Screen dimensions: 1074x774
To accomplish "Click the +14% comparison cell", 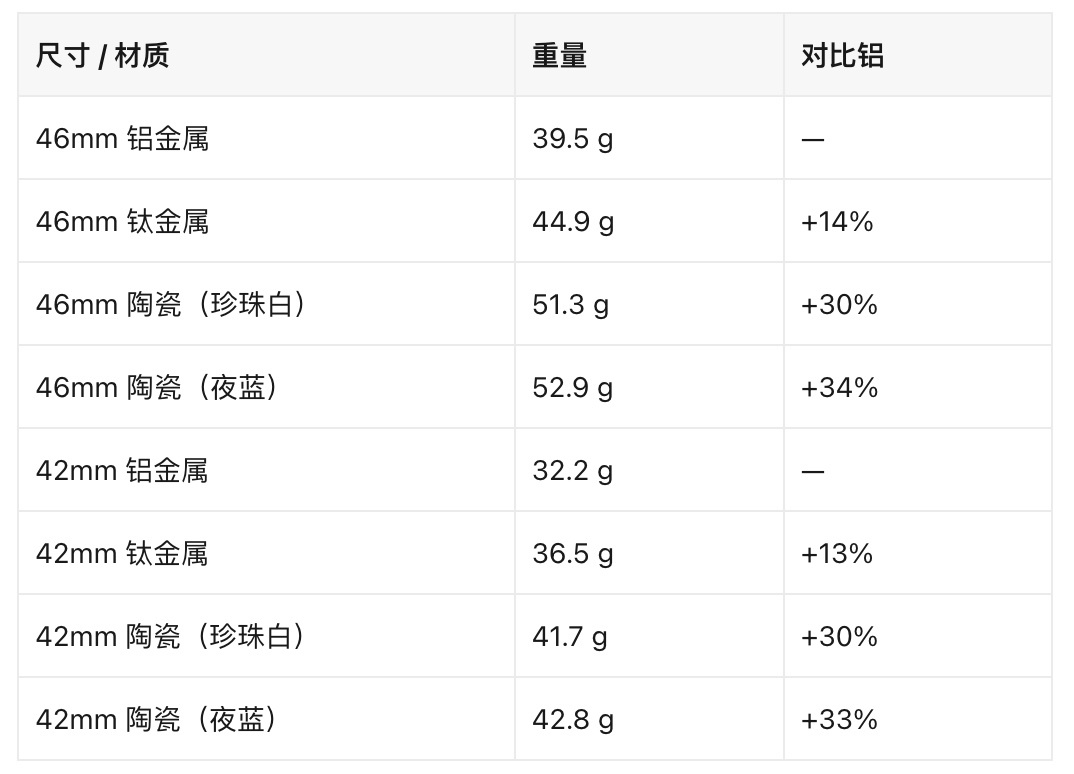I will click(837, 221).
